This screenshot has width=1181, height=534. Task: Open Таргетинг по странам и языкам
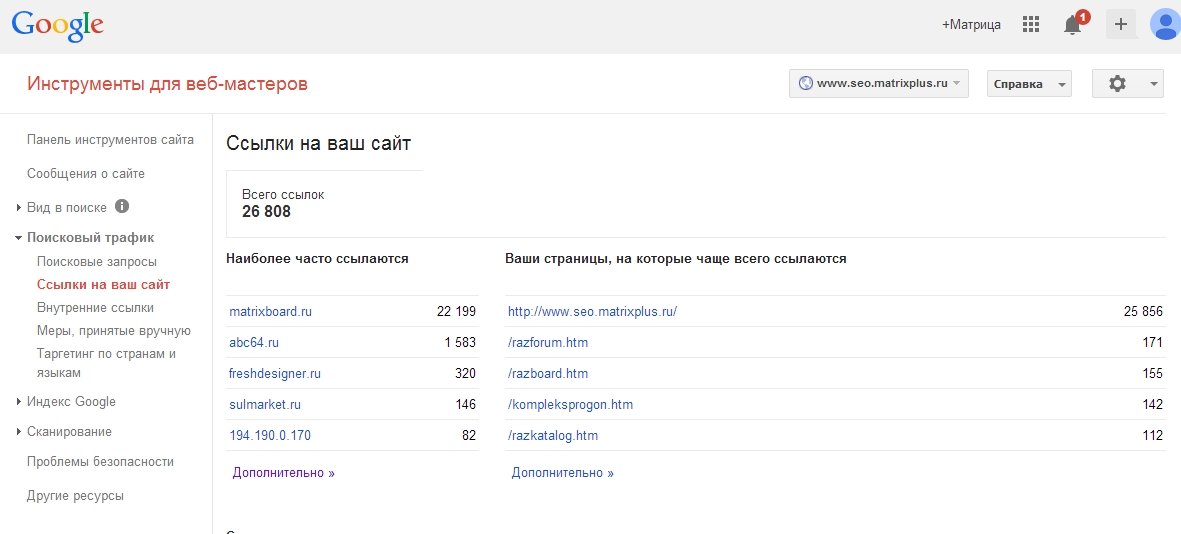click(x=106, y=363)
